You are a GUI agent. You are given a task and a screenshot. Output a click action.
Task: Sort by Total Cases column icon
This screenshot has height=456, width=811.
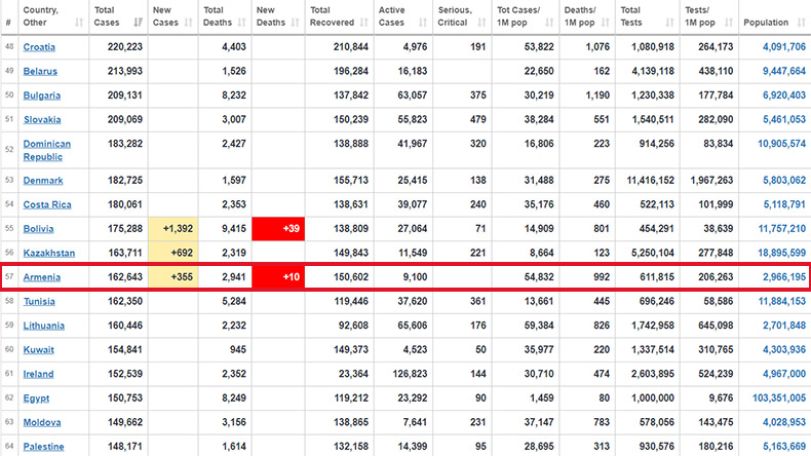pyautogui.click(x=138, y=22)
